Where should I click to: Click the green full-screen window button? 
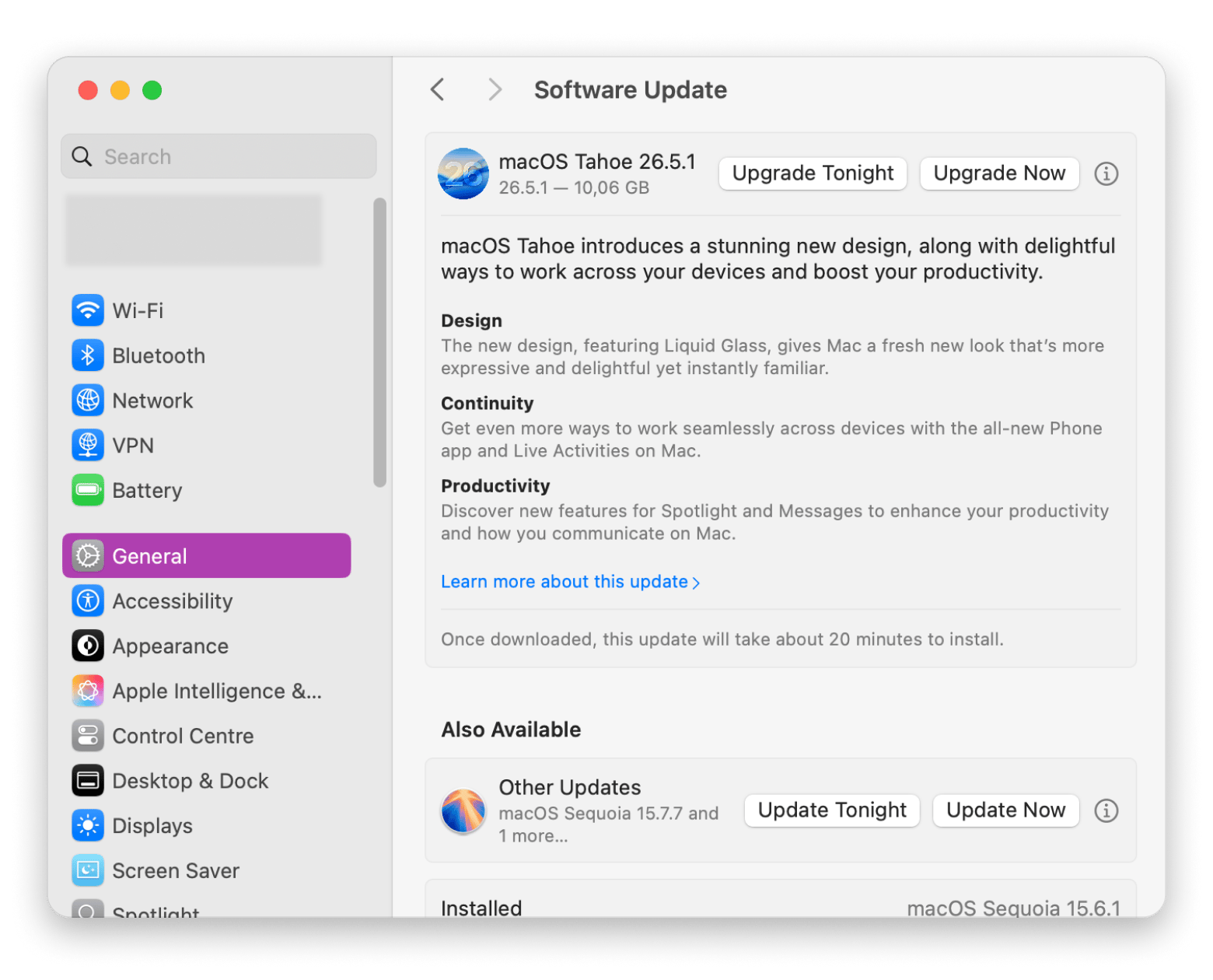pyautogui.click(x=152, y=90)
